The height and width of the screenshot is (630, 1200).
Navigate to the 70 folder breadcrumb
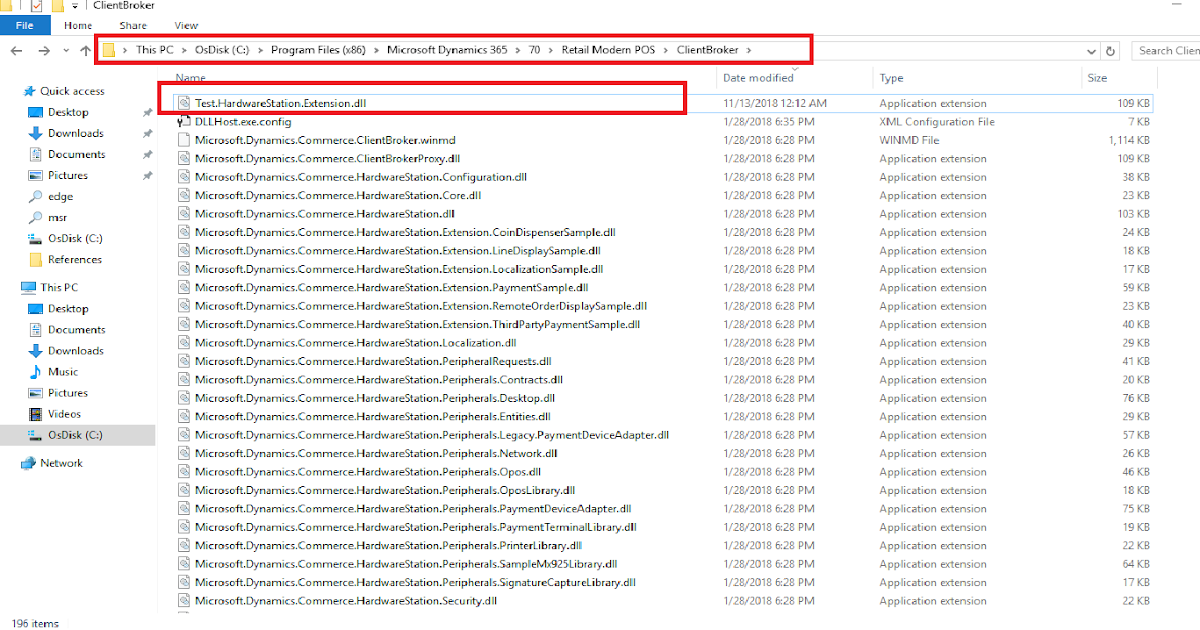534,50
